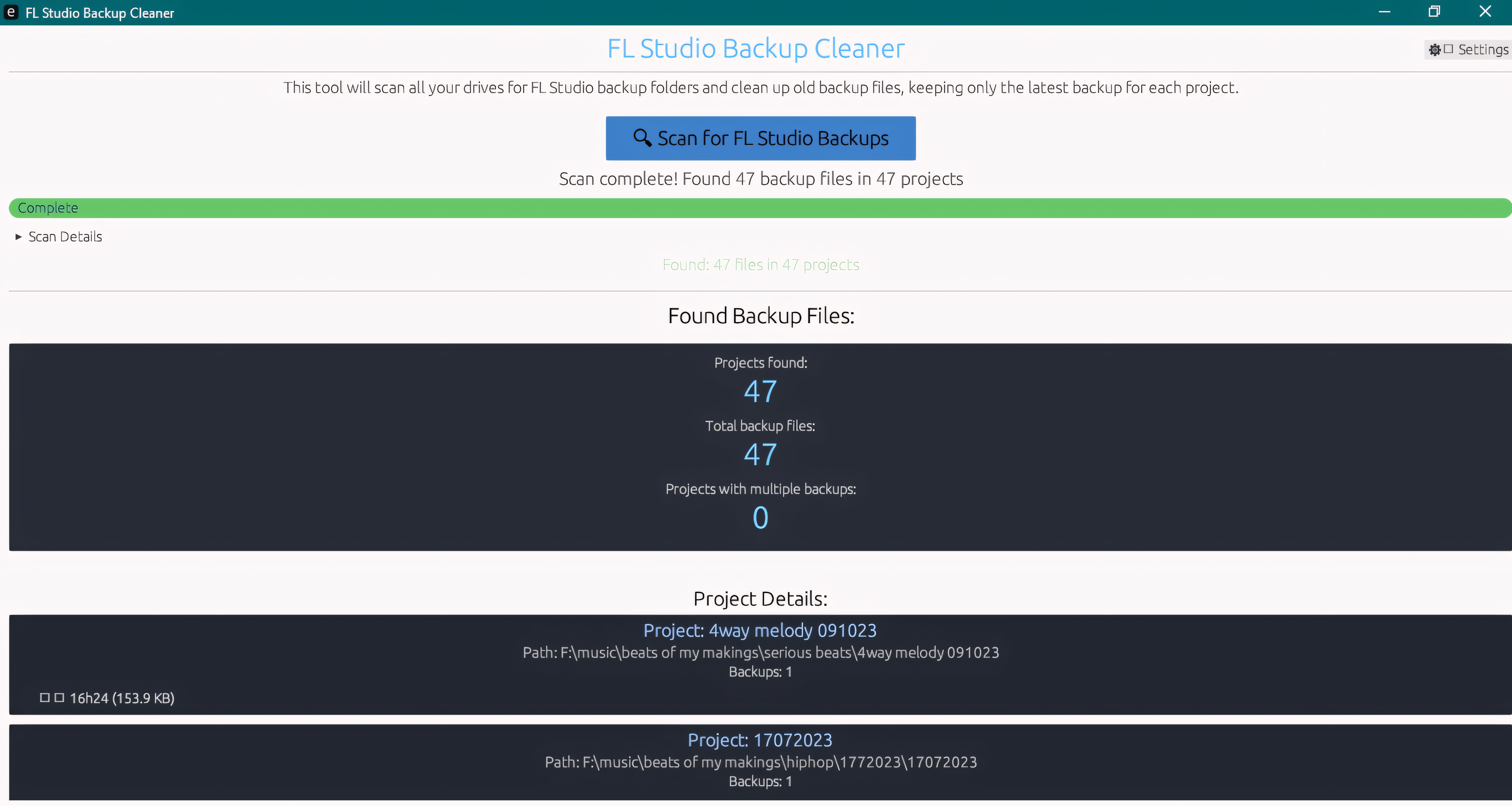Open the Settings button
The image size is (1512, 806).
(x=1468, y=50)
